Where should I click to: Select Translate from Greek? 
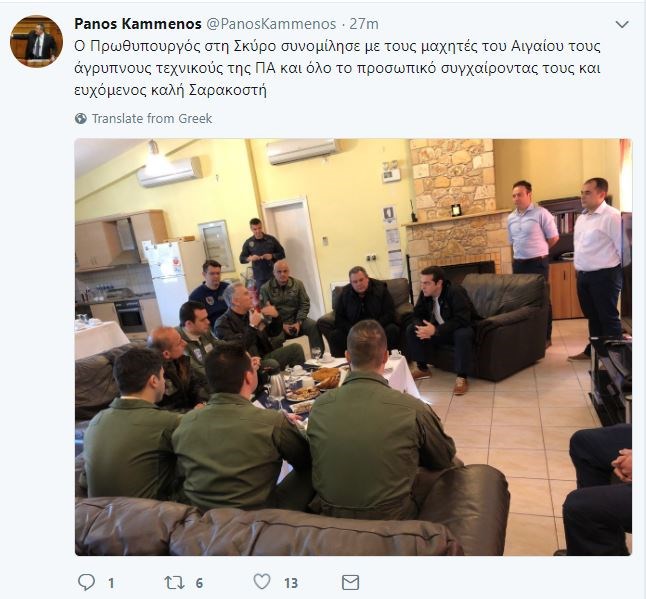point(152,119)
